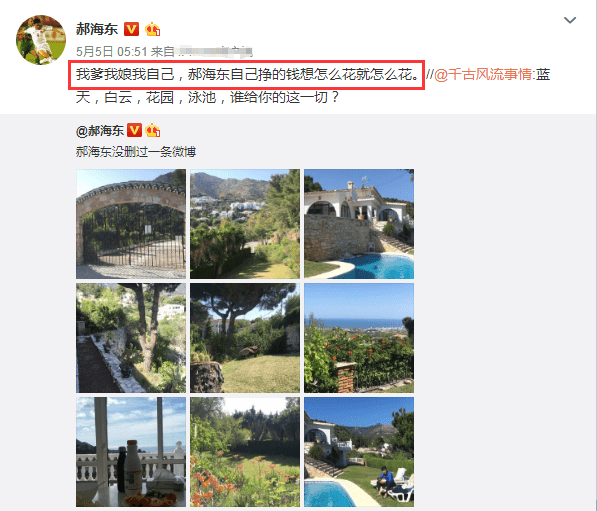Open the stone garden path photo
Image resolution: width=597 pixels, height=511 pixels.
click(131, 338)
